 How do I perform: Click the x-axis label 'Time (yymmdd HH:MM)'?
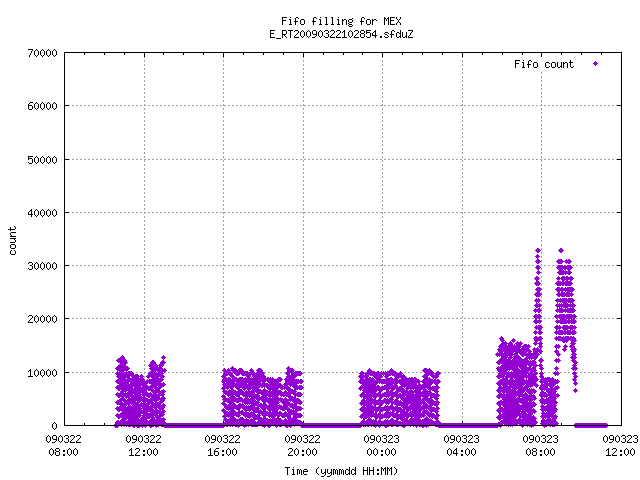tap(341, 471)
